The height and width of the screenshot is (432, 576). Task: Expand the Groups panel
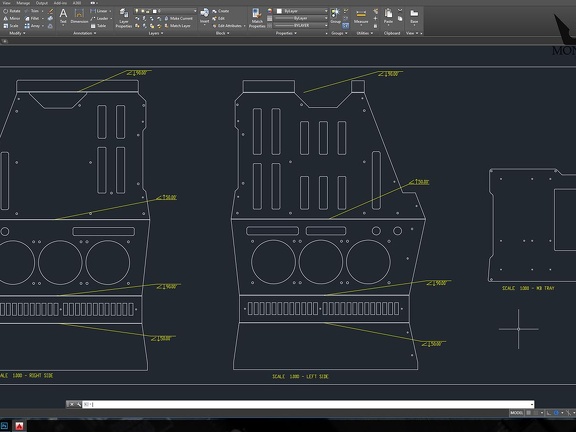[x=339, y=33]
